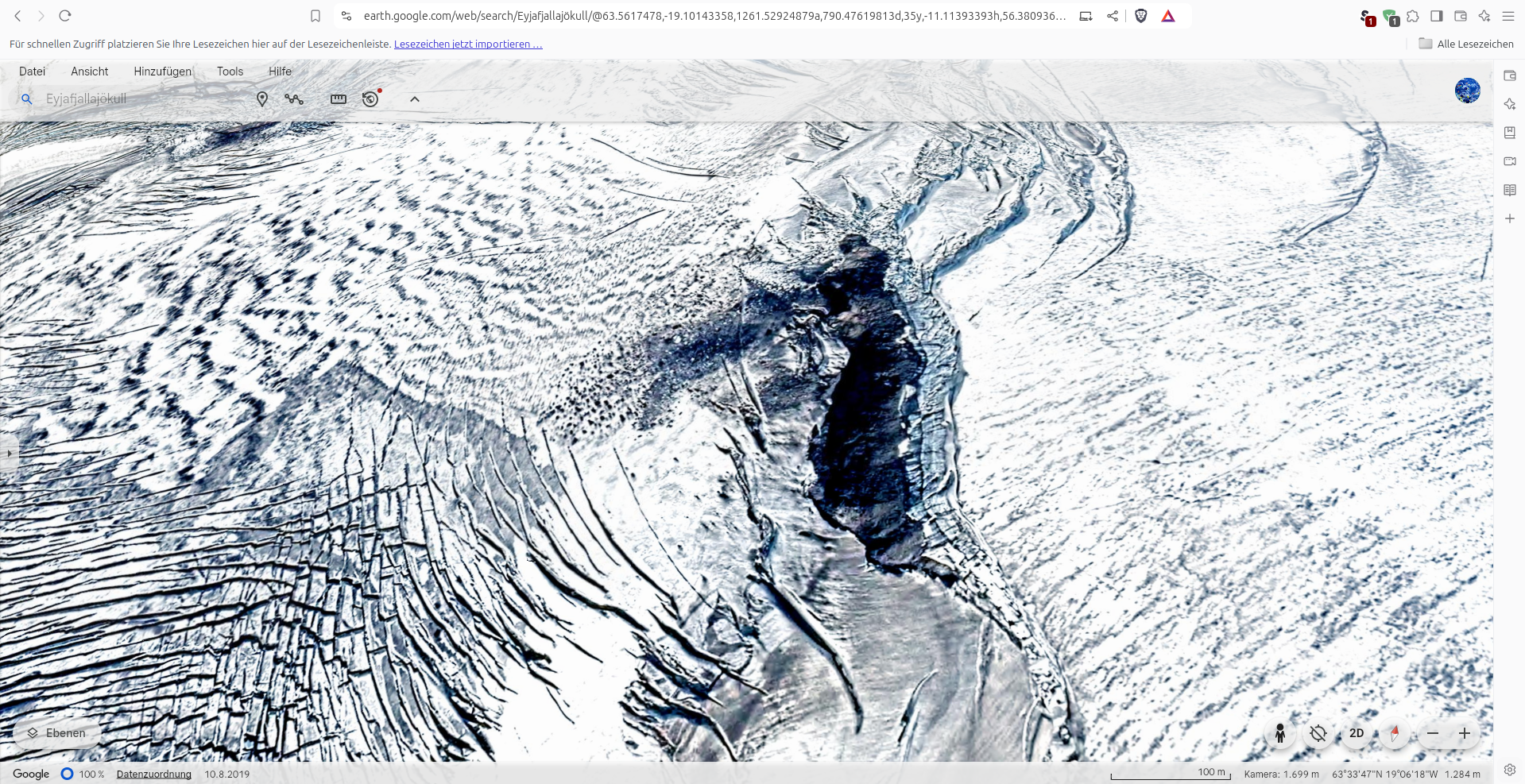Viewport: 1525px width, 784px height.
Task: Zoom out with the minus button
Action: (1433, 733)
